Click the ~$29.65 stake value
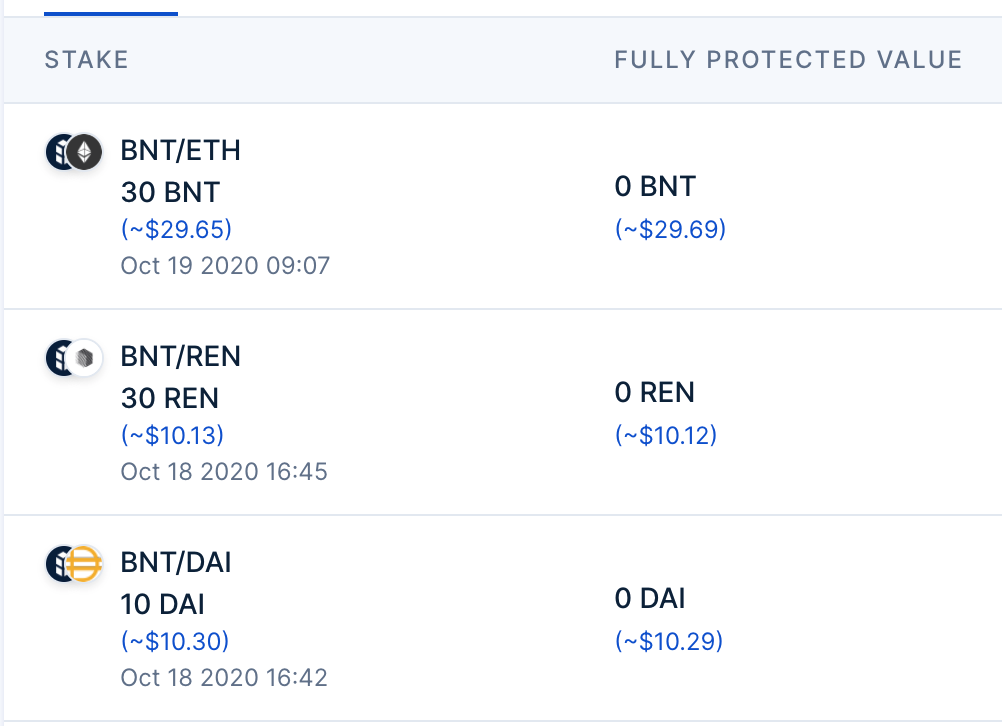The height and width of the screenshot is (726, 1002). click(176, 230)
